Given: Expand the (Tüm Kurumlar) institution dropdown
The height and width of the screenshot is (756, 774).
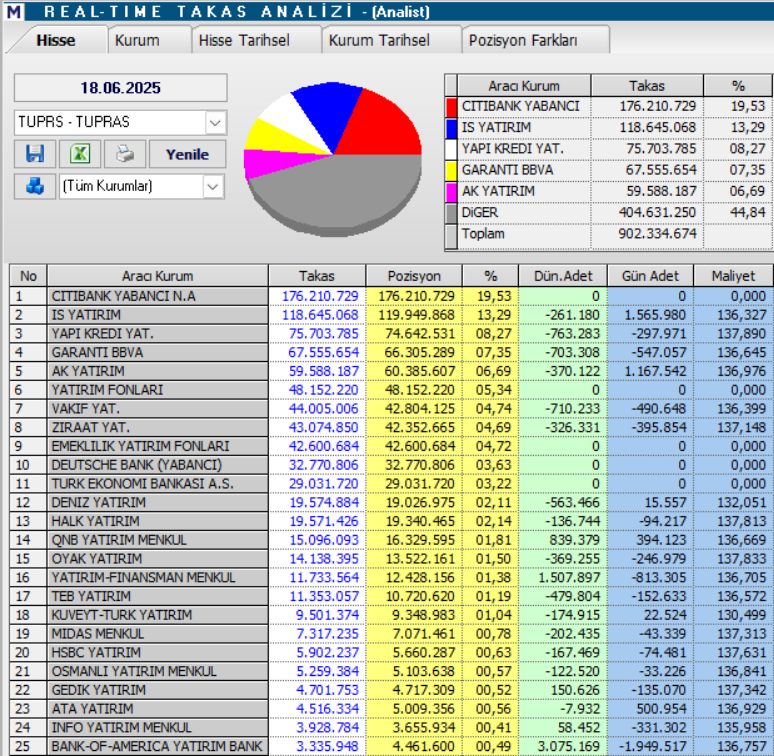Looking at the screenshot, I should [213, 186].
